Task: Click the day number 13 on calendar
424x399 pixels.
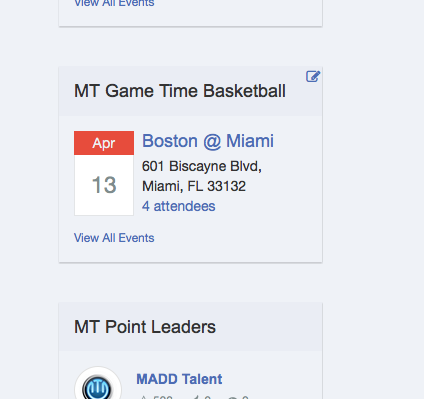Action: click(104, 185)
